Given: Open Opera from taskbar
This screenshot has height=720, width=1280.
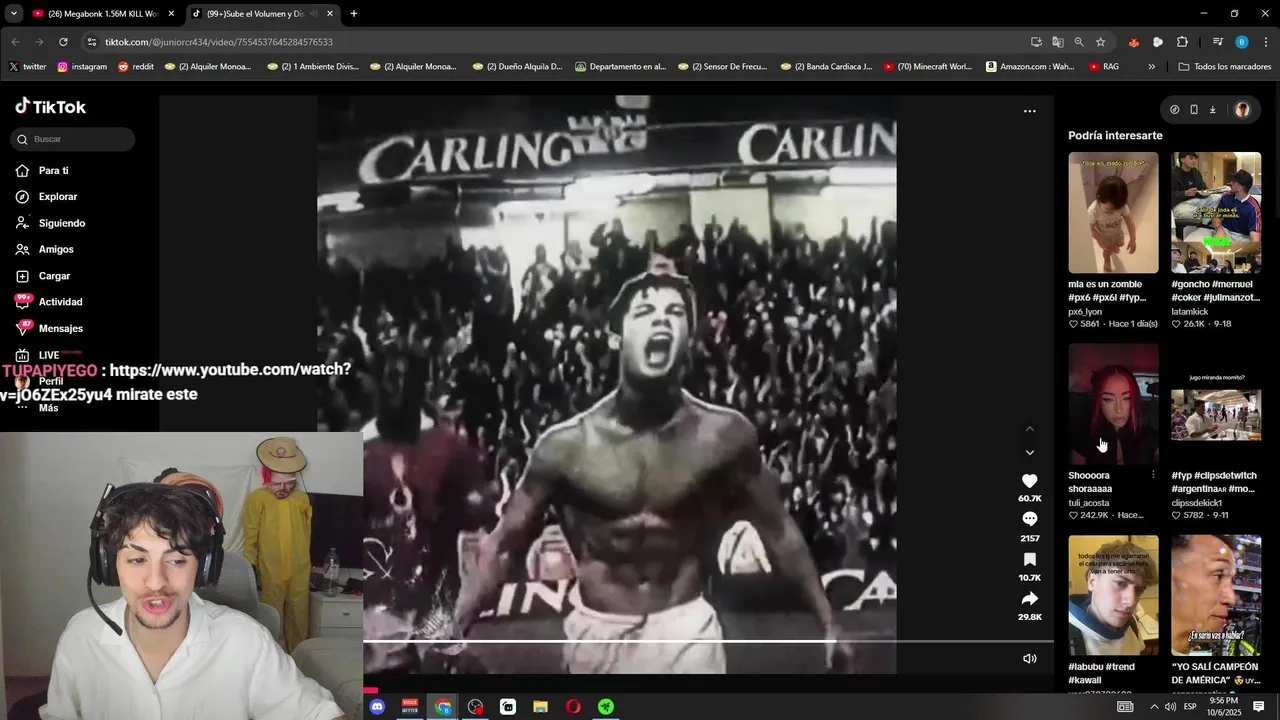Looking at the screenshot, I should (x=573, y=707).
